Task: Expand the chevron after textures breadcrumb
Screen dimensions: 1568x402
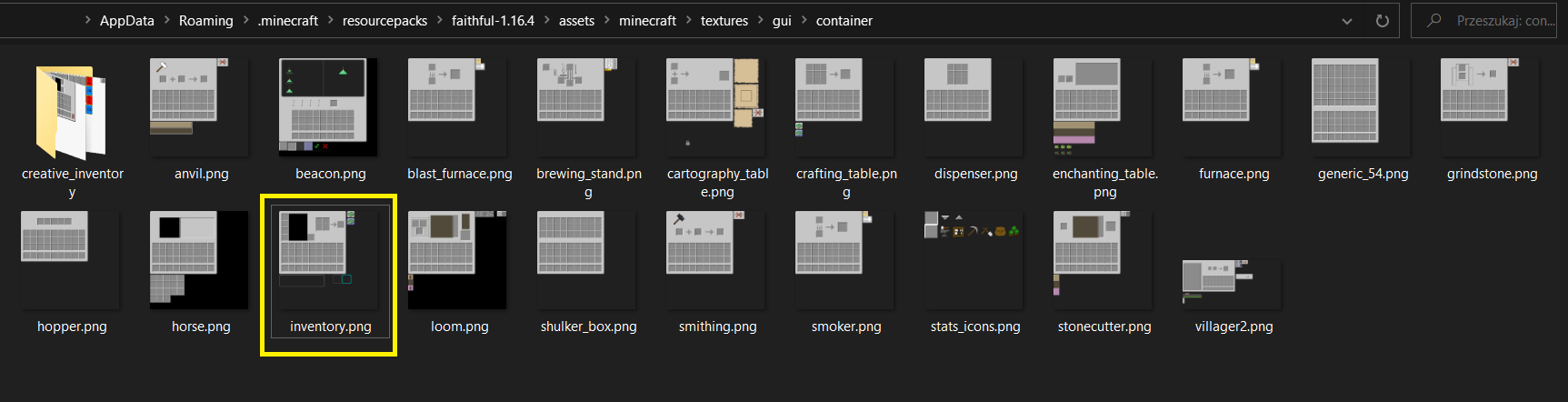Action: (x=761, y=20)
